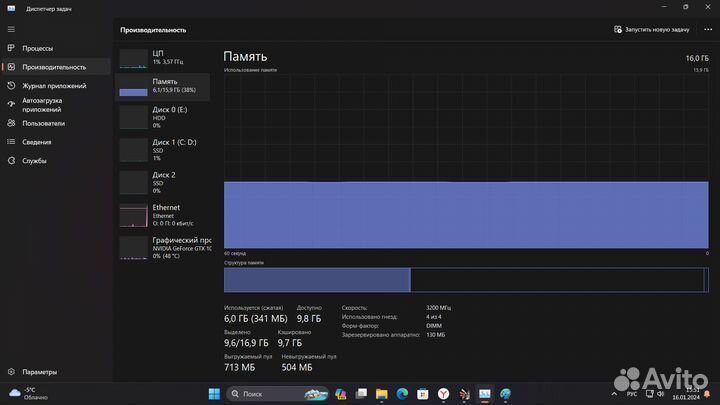Click the 504 МБ non-paged pool value
This screenshot has height=405, width=720.
pyautogui.click(x=297, y=367)
